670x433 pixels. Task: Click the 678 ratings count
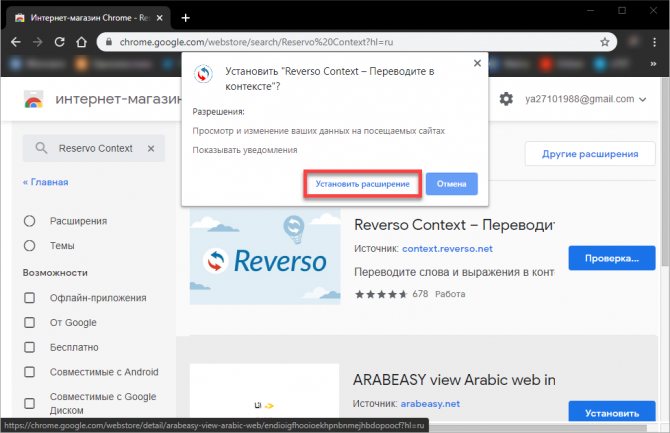(420, 294)
